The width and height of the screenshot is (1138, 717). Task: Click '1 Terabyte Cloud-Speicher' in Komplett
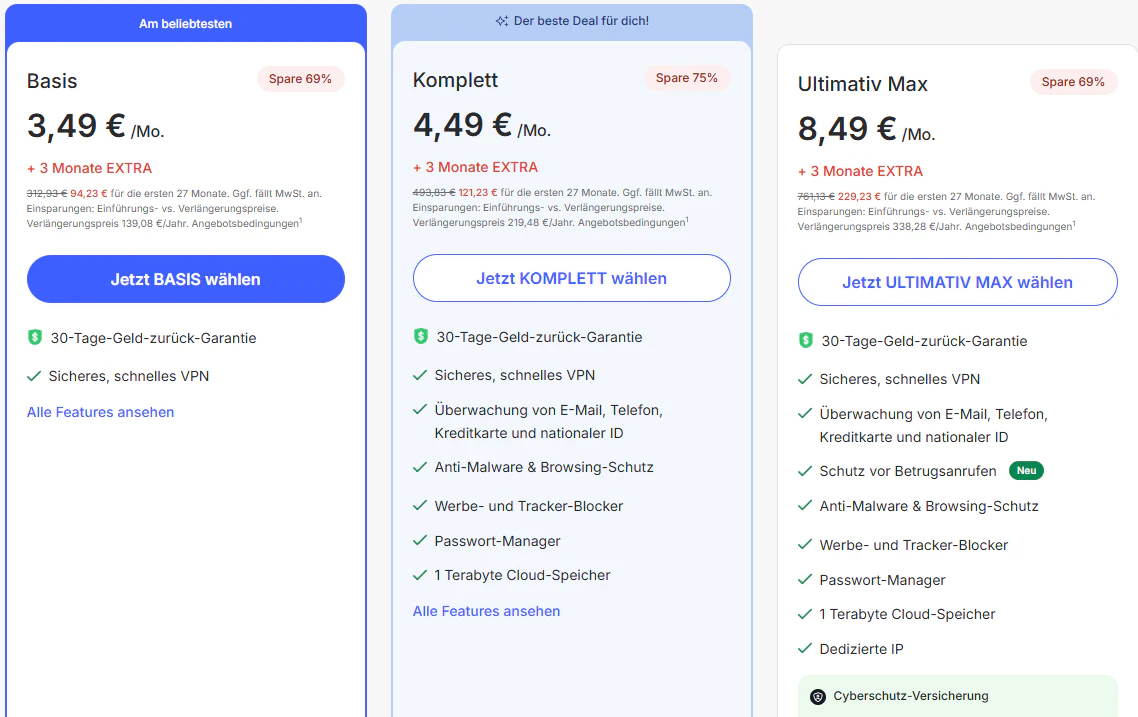click(x=523, y=575)
